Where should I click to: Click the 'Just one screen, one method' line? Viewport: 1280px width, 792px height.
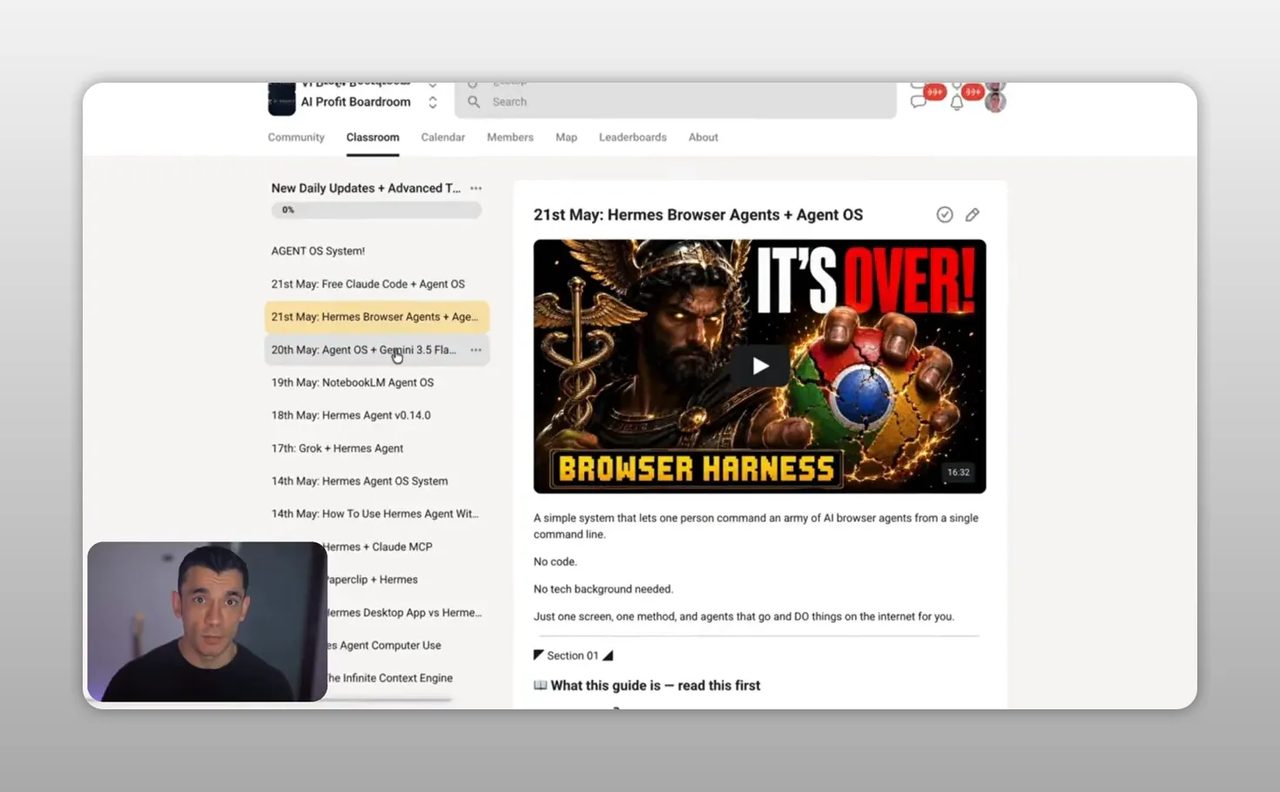click(x=744, y=616)
